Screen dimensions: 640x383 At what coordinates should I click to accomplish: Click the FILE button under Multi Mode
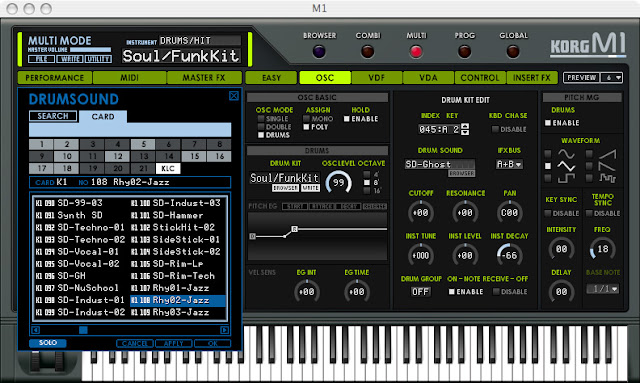pyautogui.click(x=41, y=59)
